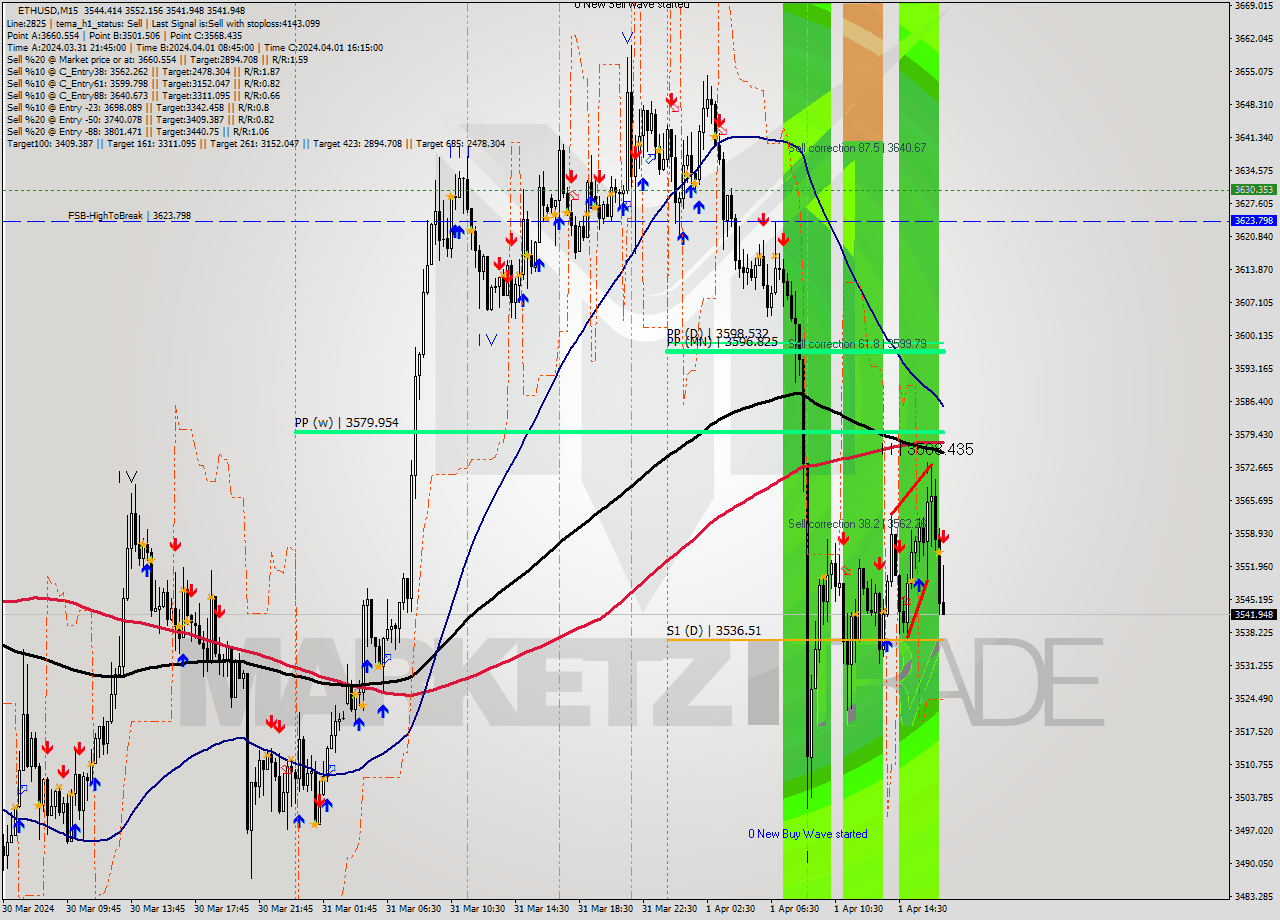
Task: Select the green 3630.353 price tag
Action: point(1253,189)
